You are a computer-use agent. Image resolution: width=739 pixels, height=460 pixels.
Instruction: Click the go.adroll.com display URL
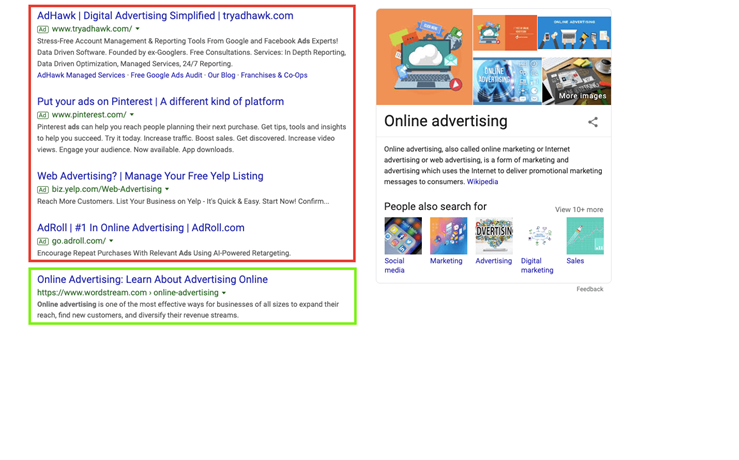(x=79, y=241)
